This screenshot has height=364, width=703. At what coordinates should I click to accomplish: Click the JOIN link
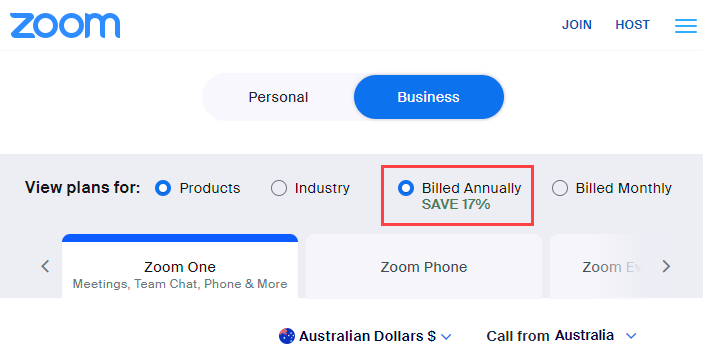pos(577,25)
